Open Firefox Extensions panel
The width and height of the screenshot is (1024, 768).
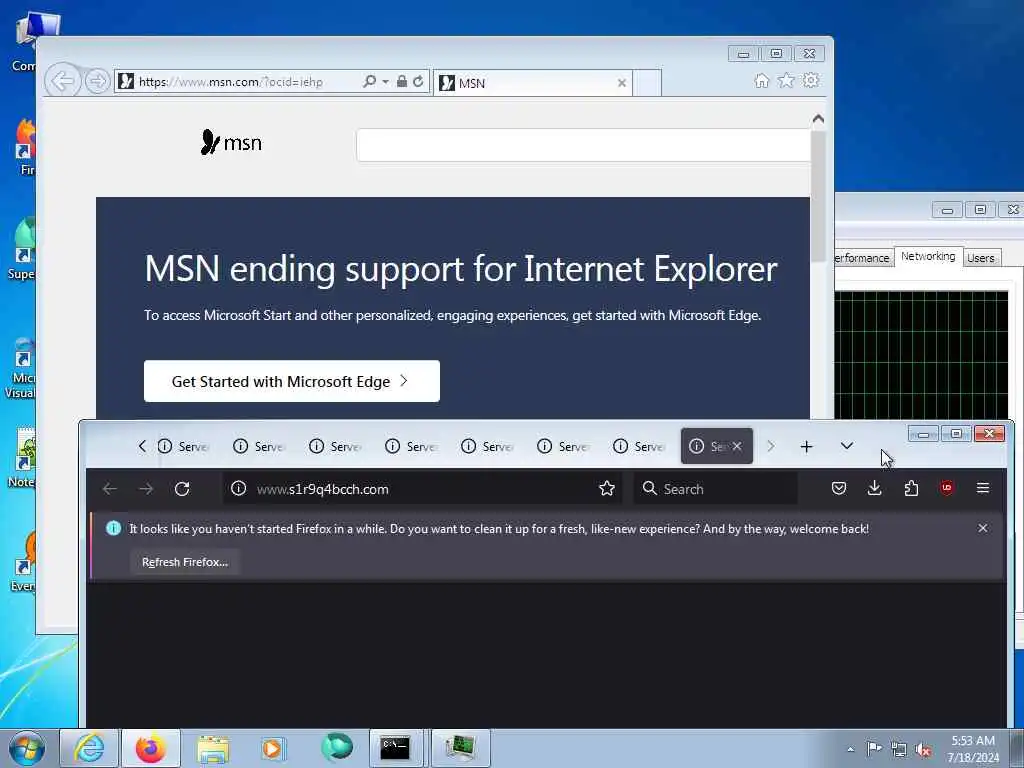point(911,488)
